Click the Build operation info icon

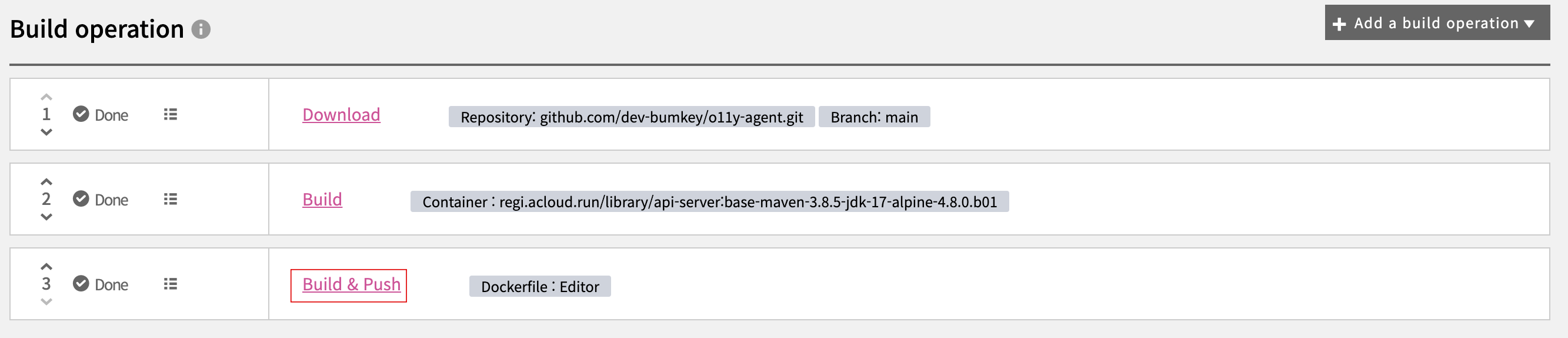(x=201, y=29)
